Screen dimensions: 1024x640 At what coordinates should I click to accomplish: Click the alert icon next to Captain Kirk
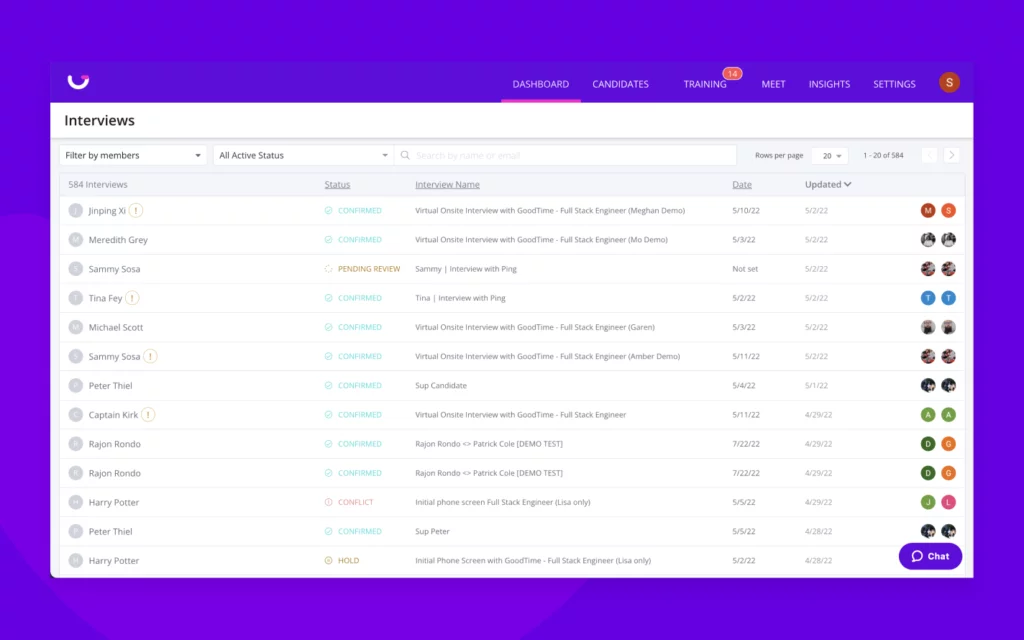tap(148, 415)
